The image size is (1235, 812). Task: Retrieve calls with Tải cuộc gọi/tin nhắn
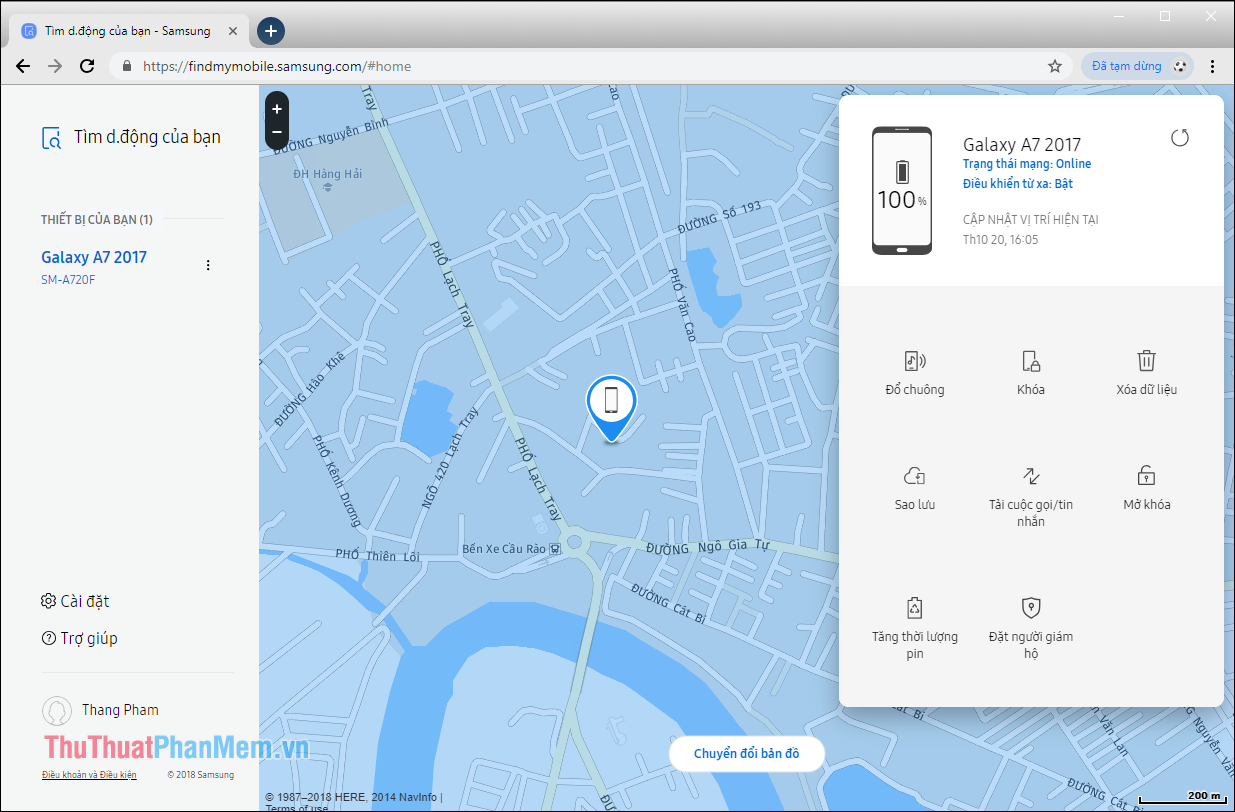(x=1030, y=490)
